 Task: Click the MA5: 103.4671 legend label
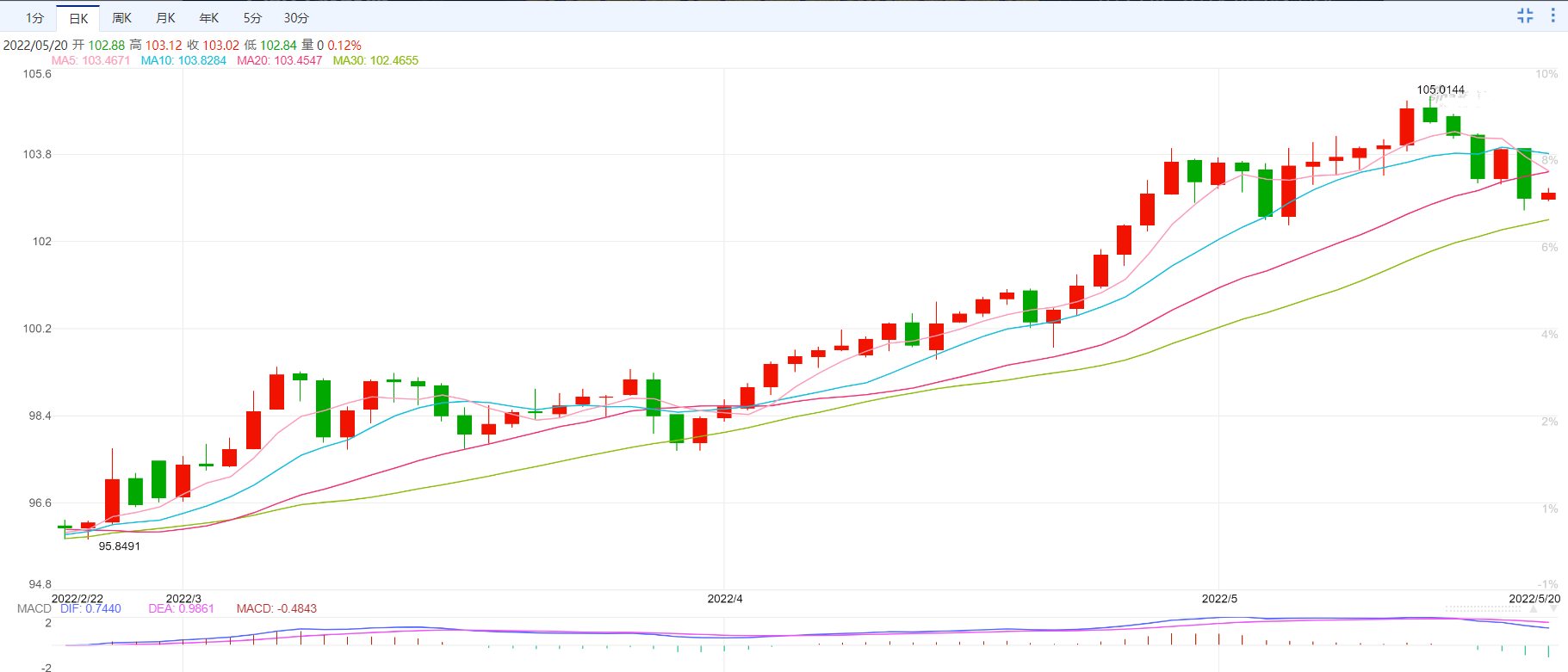coord(90,60)
